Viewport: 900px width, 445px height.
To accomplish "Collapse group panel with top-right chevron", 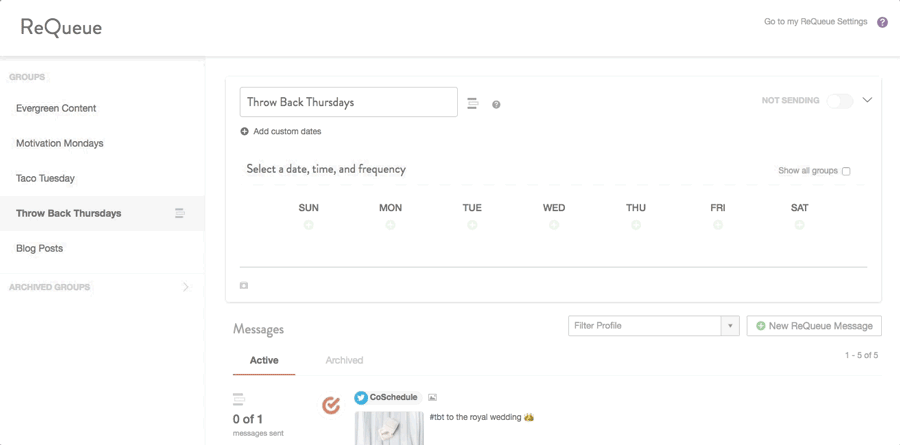I will pos(867,100).
